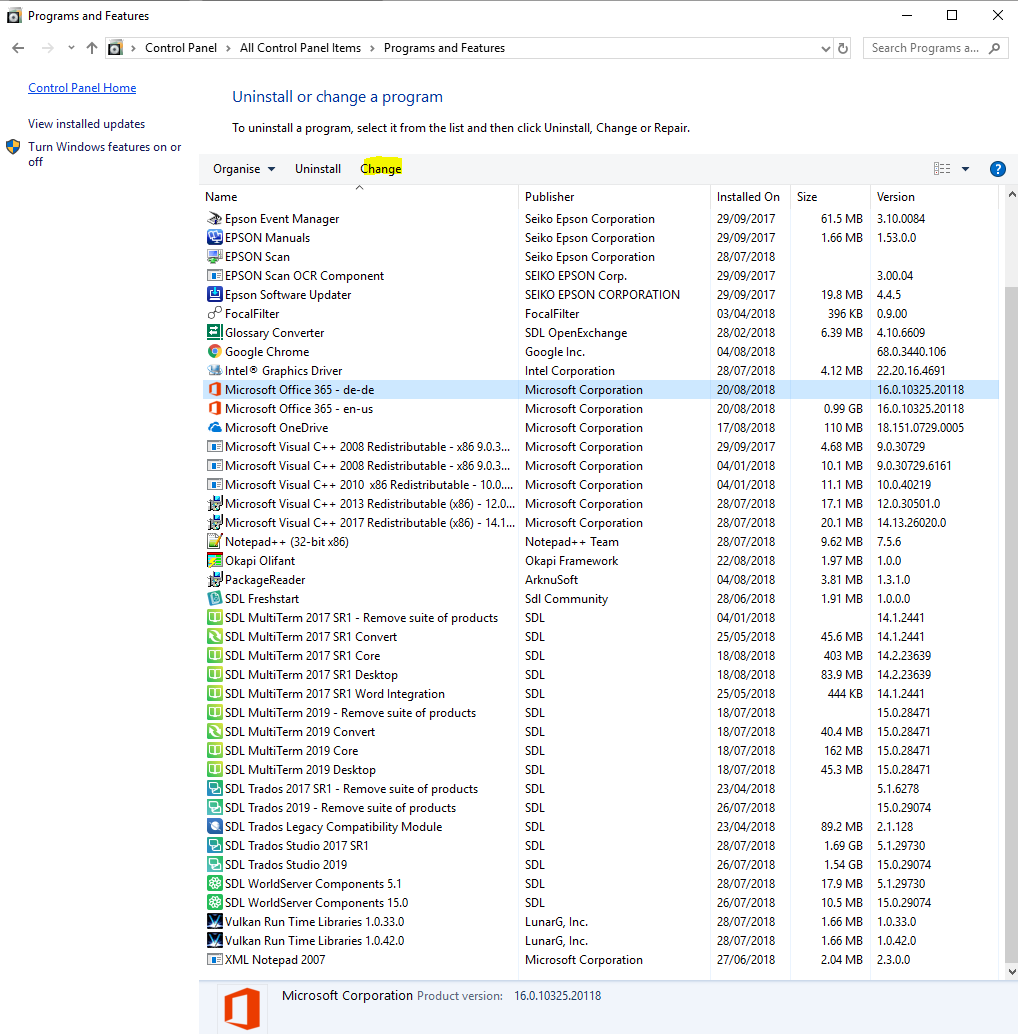Click the FocalFilter program icon
Screen dimensions: 1018x1034
(x=214, y=313)
